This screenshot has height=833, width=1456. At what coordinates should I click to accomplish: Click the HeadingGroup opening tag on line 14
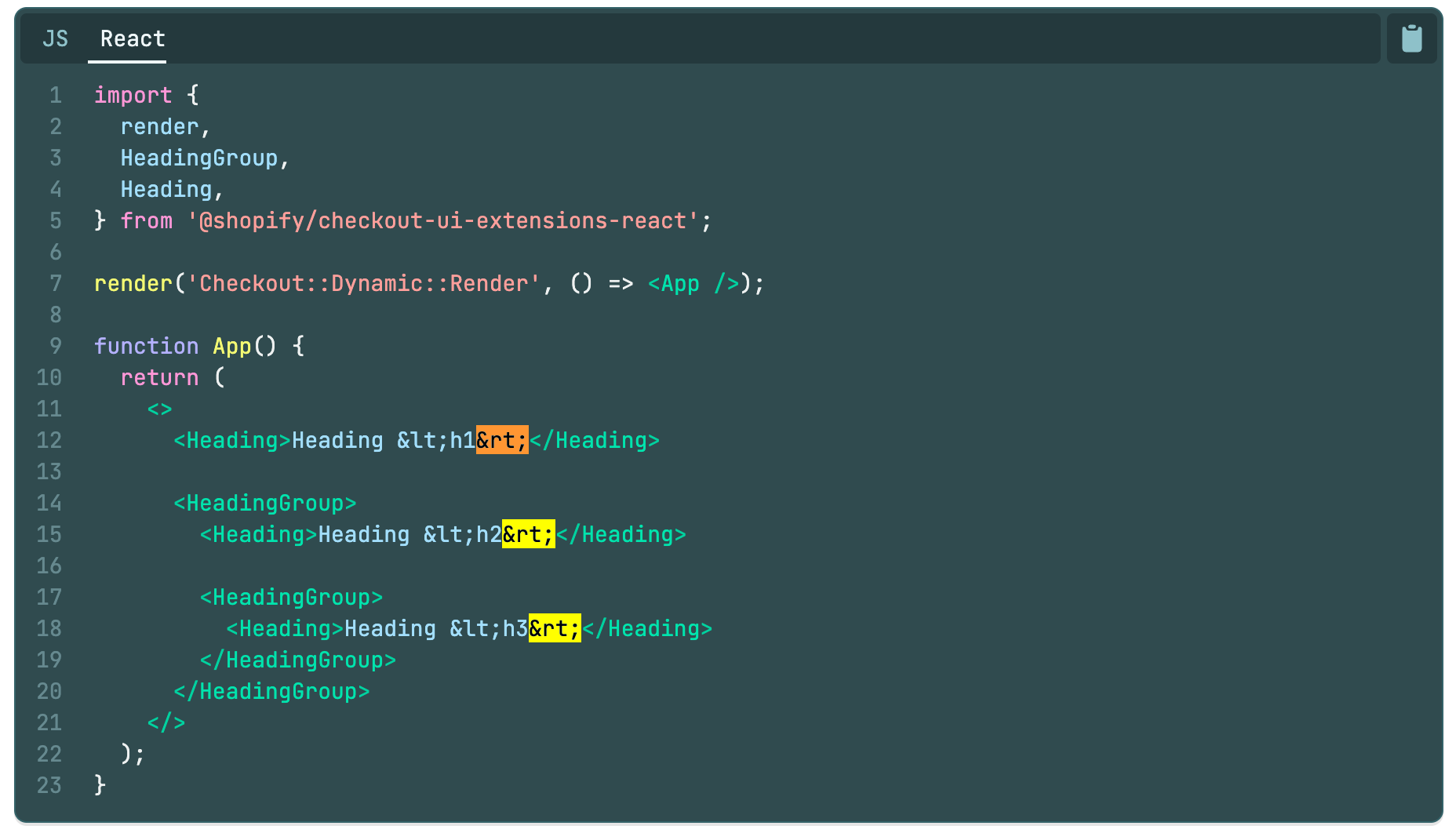coord(264,503)
